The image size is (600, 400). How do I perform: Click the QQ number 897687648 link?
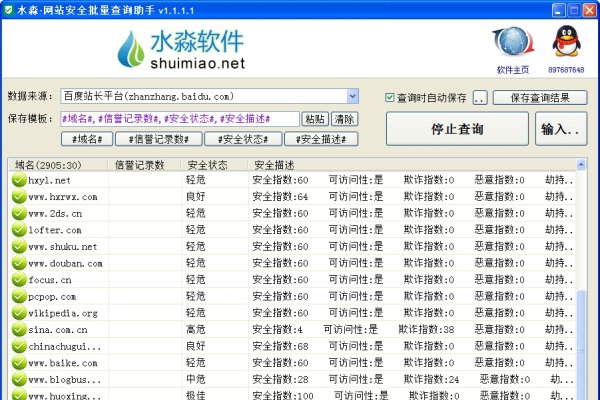(x=566, y=70)
